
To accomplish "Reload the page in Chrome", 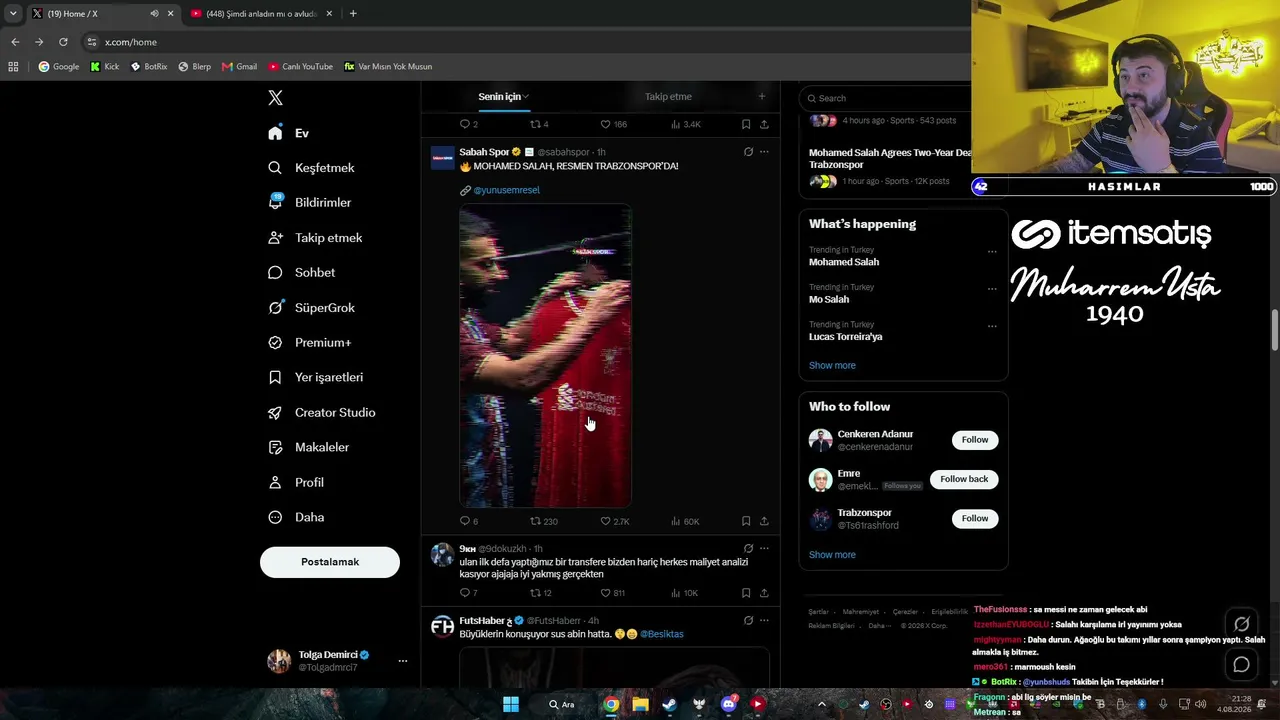I will point(63,42).
